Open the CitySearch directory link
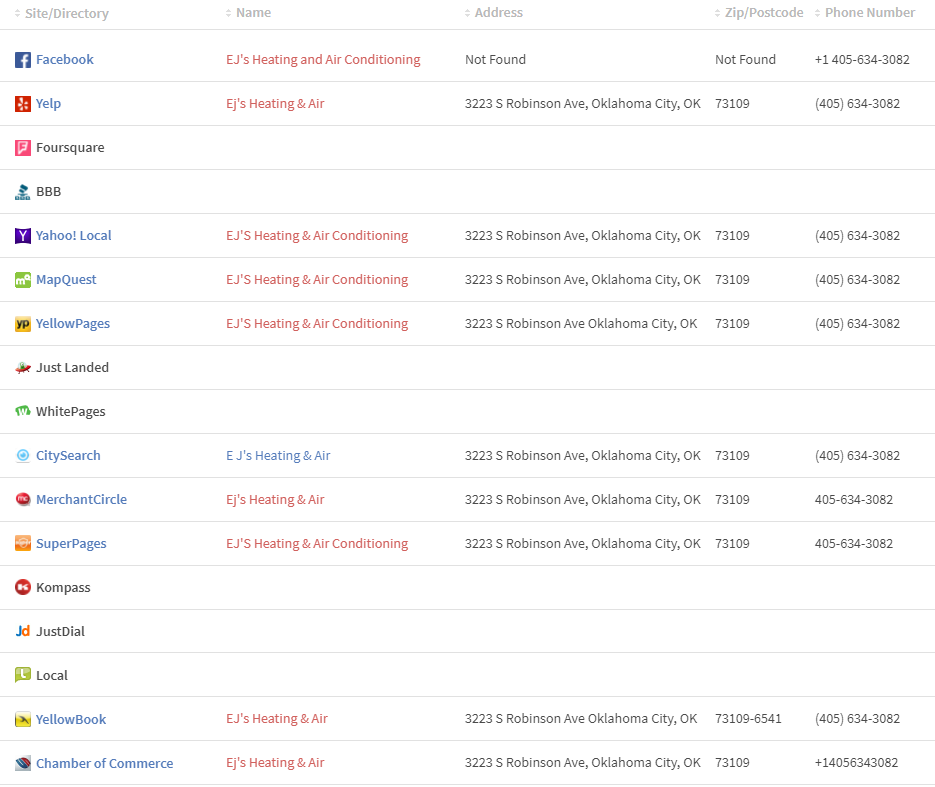935x787 pixels. (68, 456)
